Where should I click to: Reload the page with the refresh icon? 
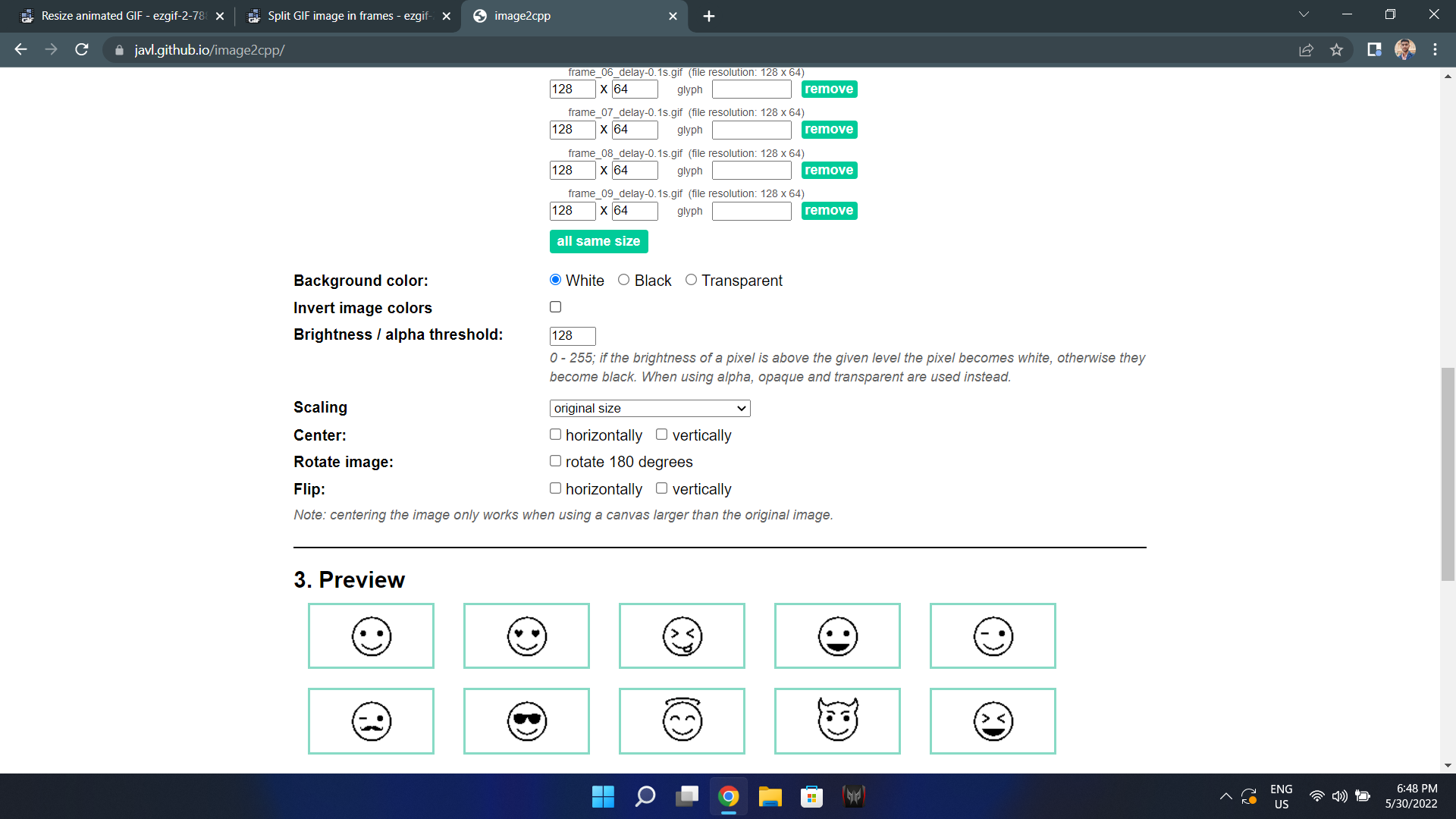click(x=82, y=50)
